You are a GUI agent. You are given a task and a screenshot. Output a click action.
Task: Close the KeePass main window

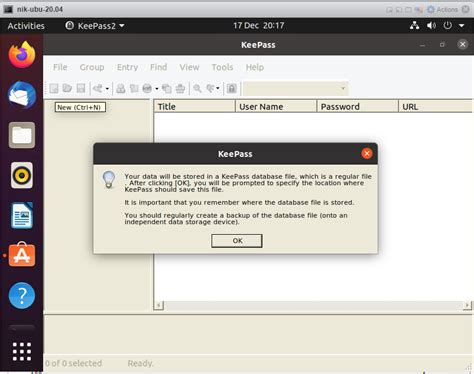click(x=462, y=44)
